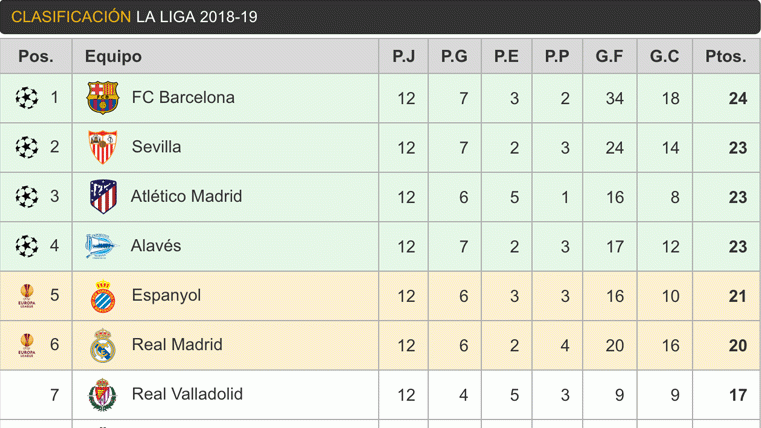This screenshot has width=761, height=428.
Task: Click the FC Barcelona club crest
Action: [102, 98]
